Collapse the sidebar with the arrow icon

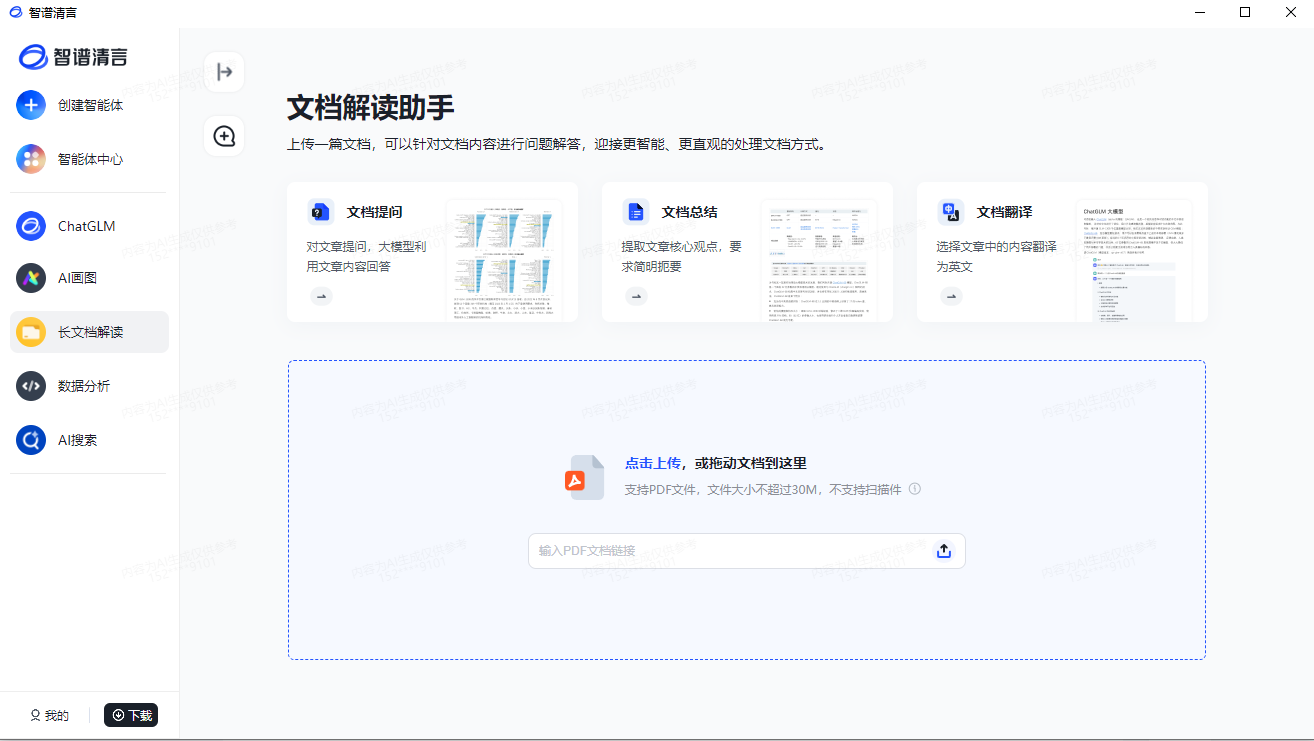click(x=224, y=71)
